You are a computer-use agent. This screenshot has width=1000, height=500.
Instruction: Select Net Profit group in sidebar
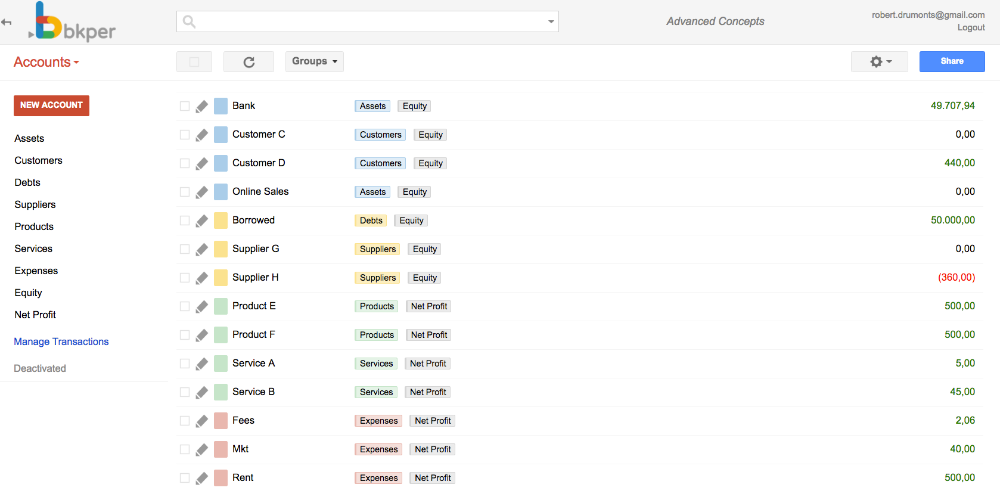click(35, 315)
